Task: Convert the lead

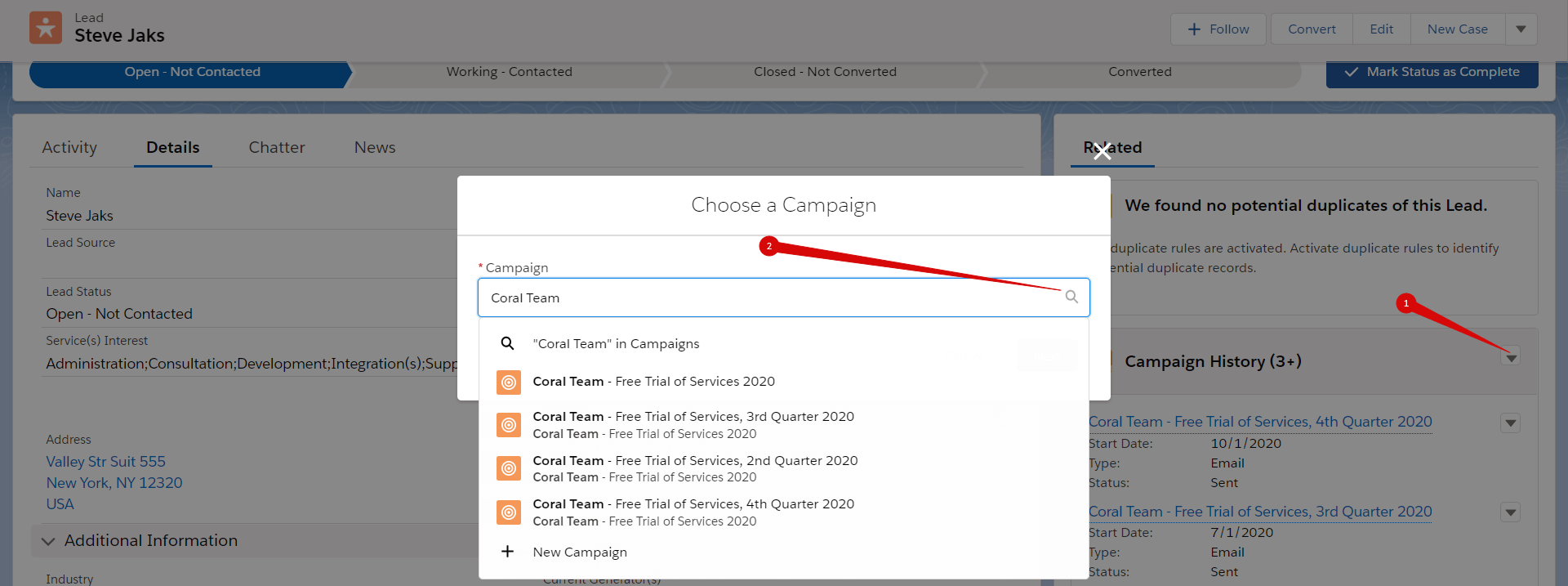Action: pyautogui.click(x=1312, y=29)
